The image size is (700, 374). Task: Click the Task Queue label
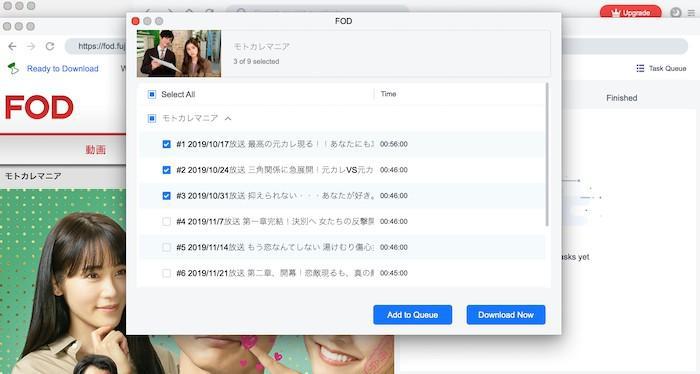(x=667, y=68)
